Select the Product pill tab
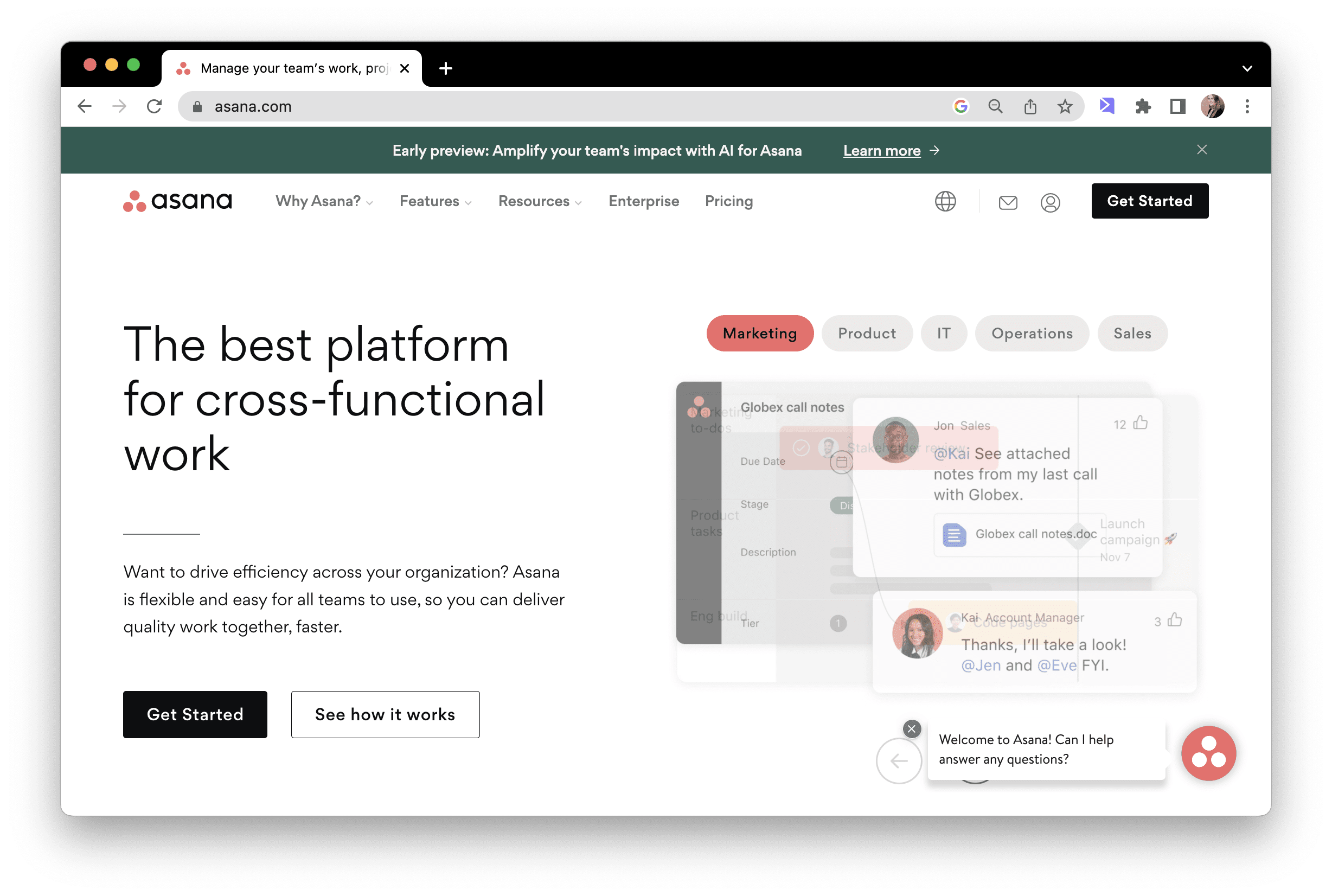 pos(867,333)
